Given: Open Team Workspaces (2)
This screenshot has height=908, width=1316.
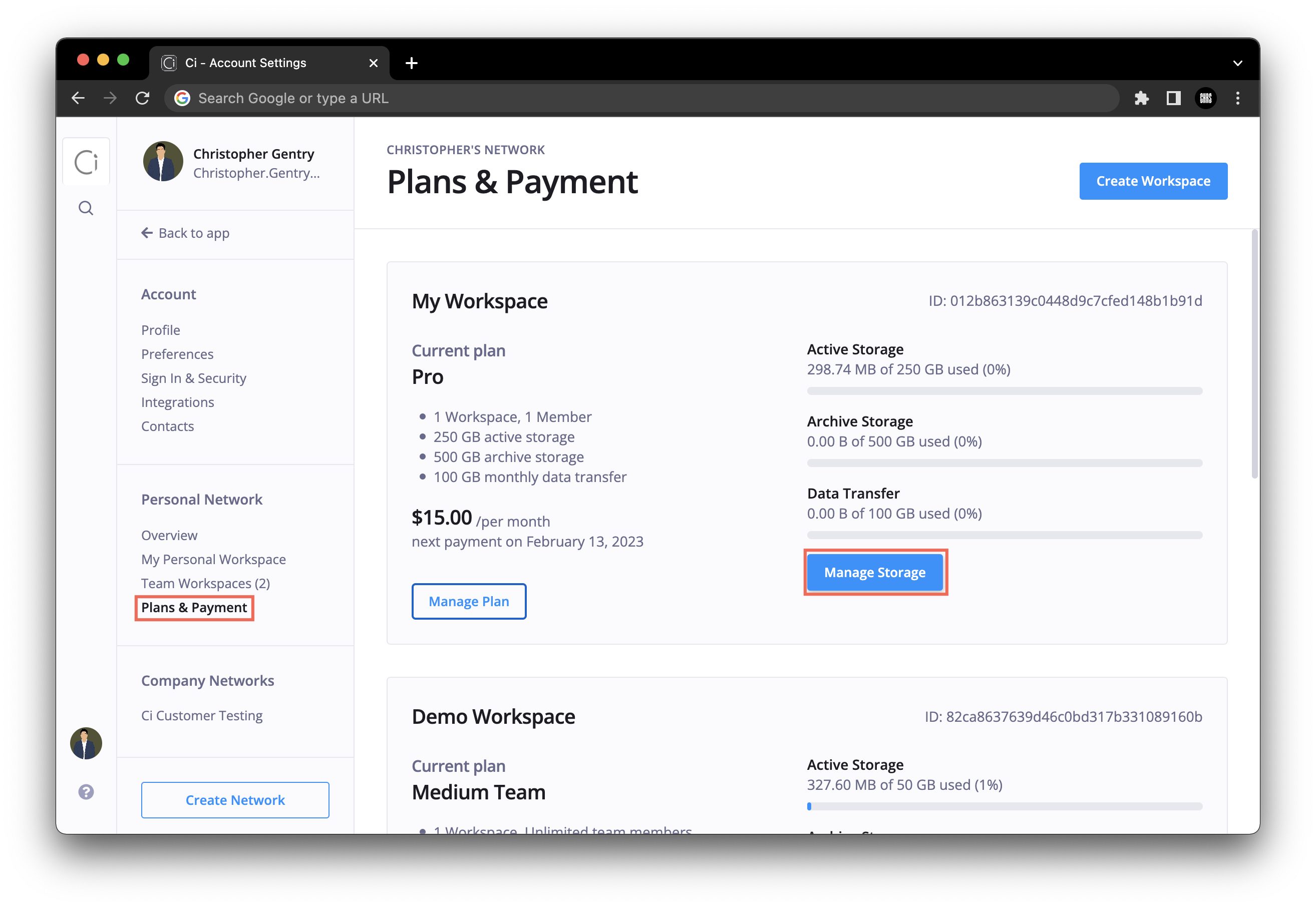Looking at the screenshot, I should [x=205, y=583].
